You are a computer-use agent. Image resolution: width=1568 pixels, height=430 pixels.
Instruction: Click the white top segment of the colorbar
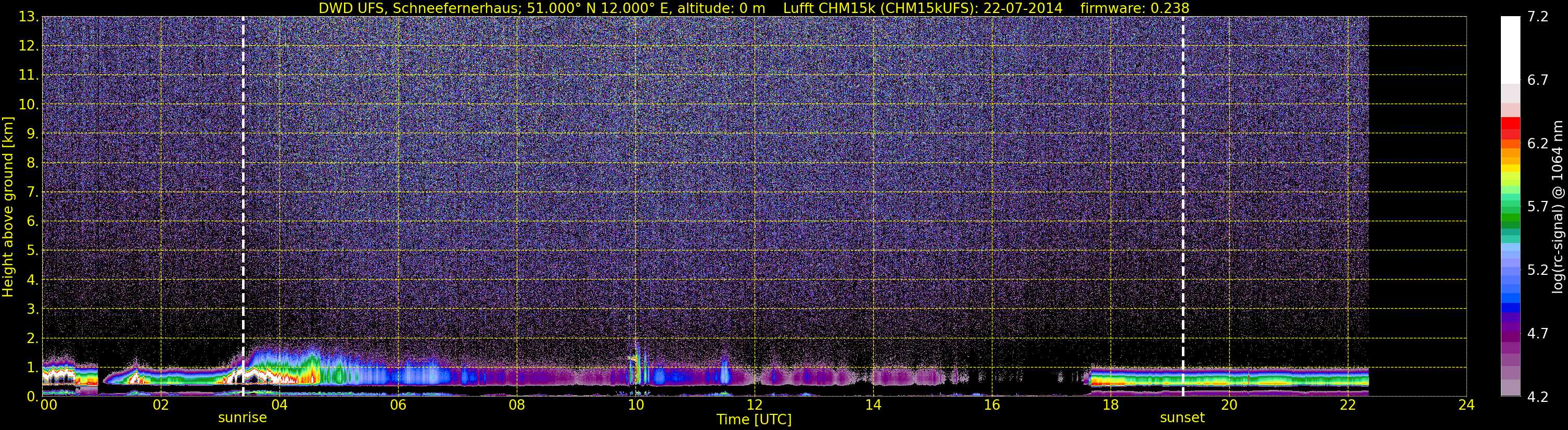tap(1510, 50)
